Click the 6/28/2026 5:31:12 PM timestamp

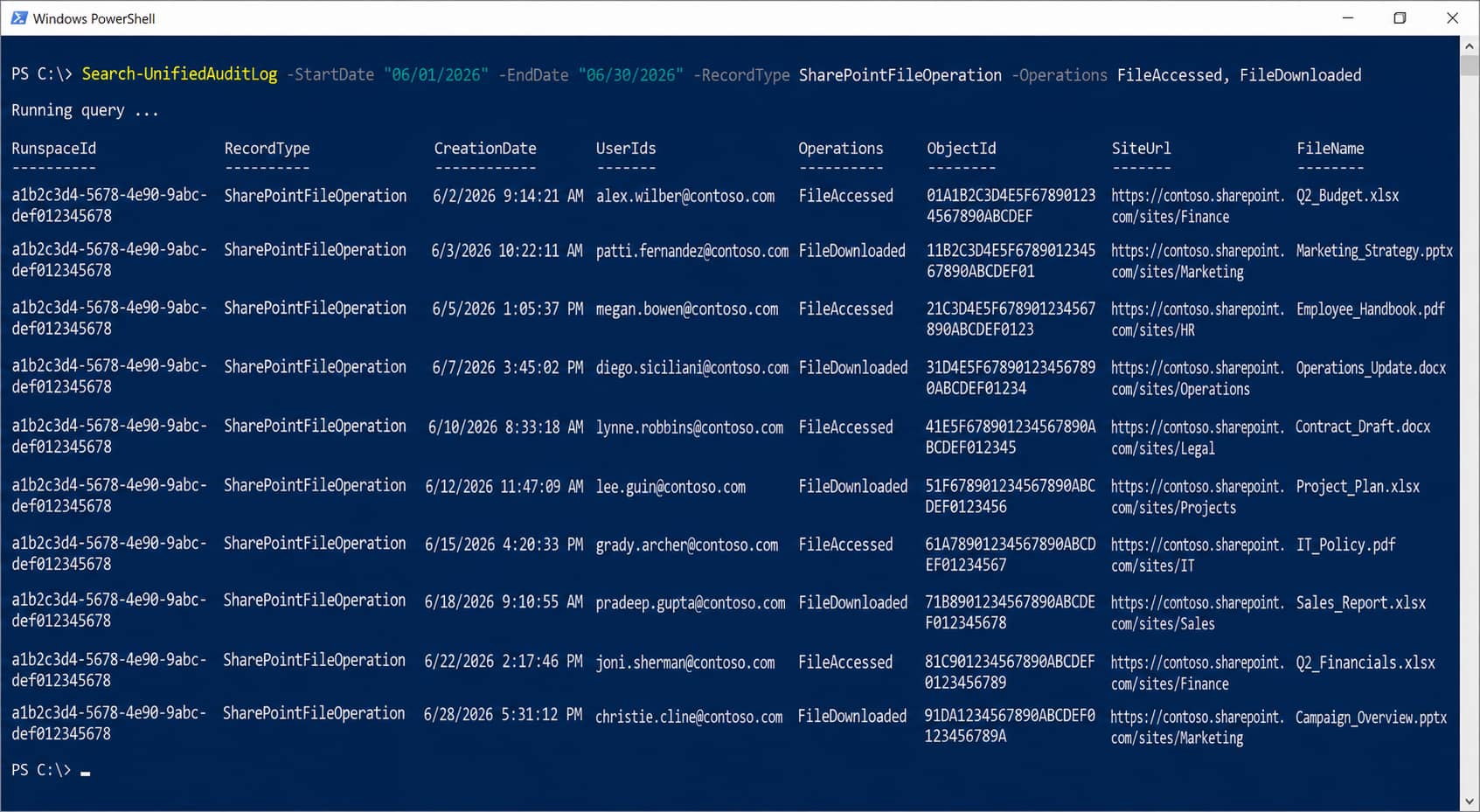(504, 715)
